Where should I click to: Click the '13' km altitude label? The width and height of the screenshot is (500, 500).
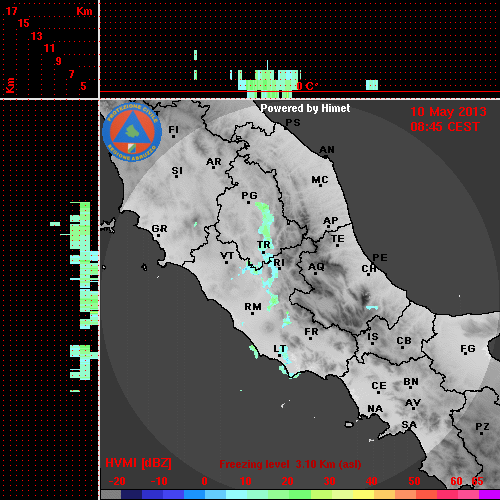coord(37,36)
